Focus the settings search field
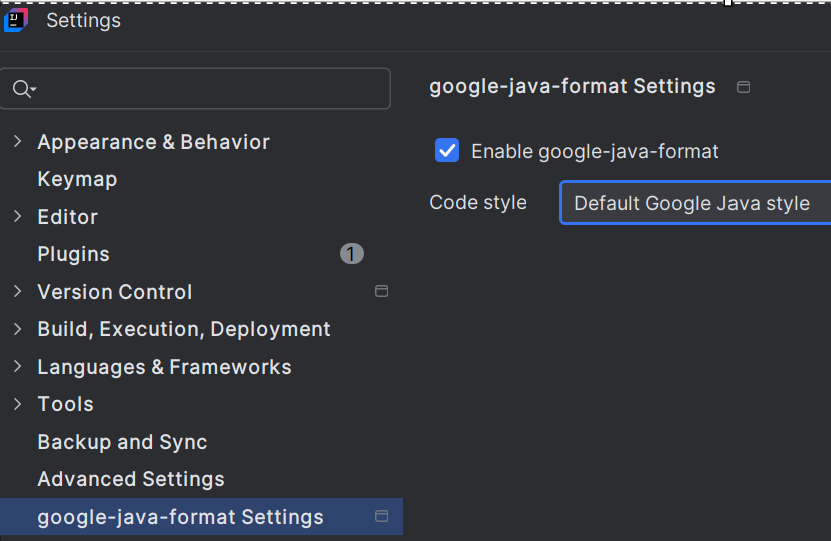Screen dimensions: 831x541 (x=210, y=89)
